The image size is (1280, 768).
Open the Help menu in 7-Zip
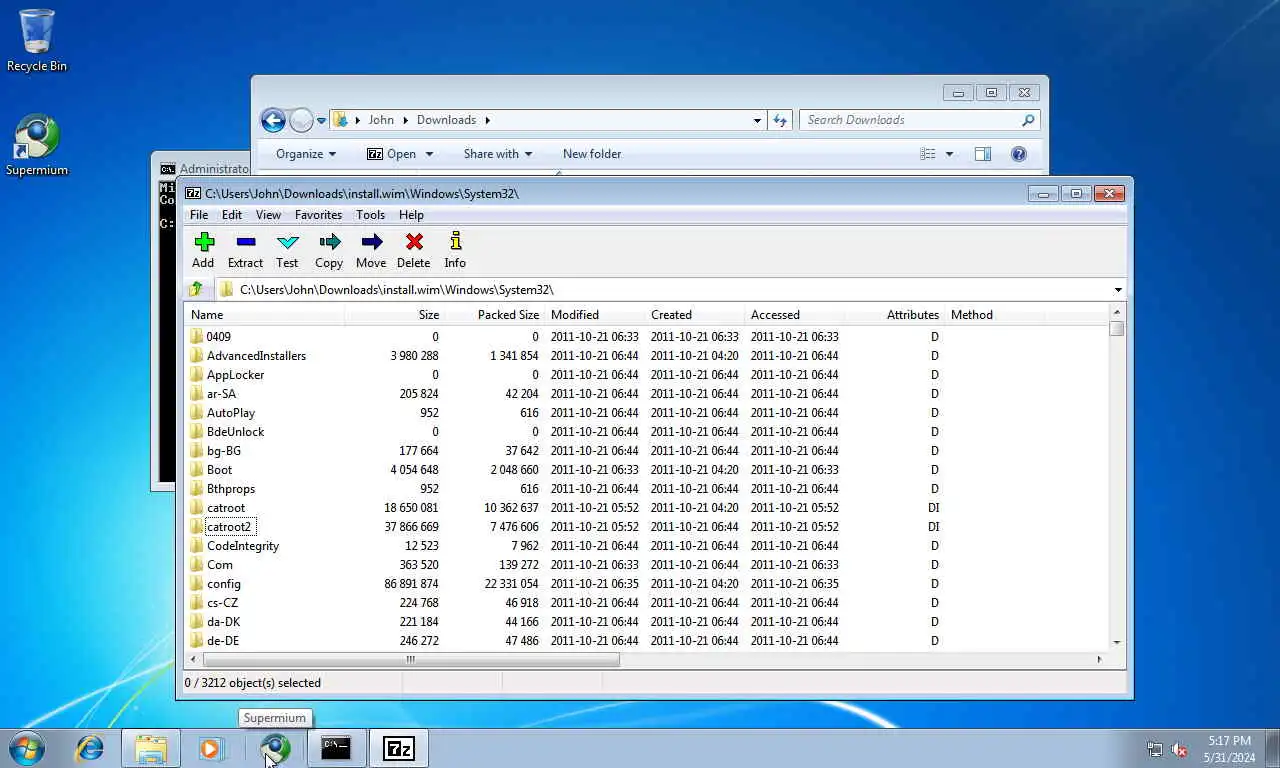click(411, 215)
